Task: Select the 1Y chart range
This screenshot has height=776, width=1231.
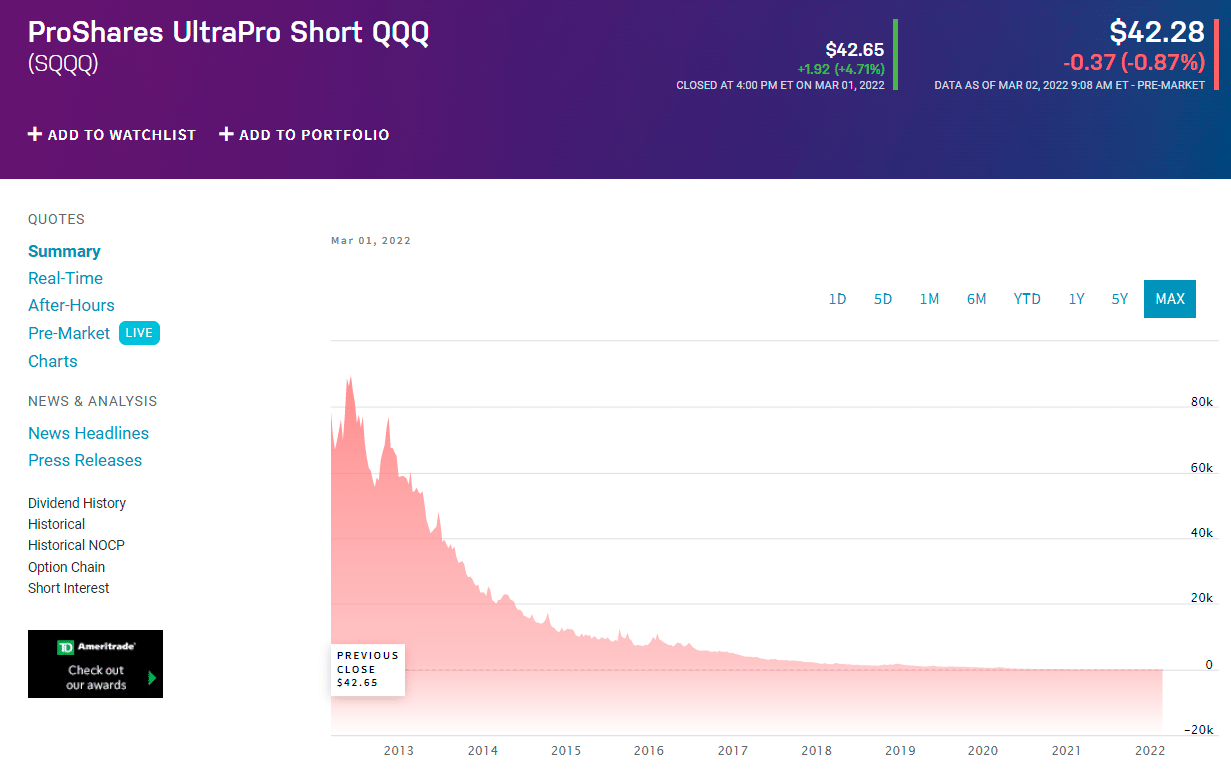Action: pyautogui.click(x=1076, y=299)
